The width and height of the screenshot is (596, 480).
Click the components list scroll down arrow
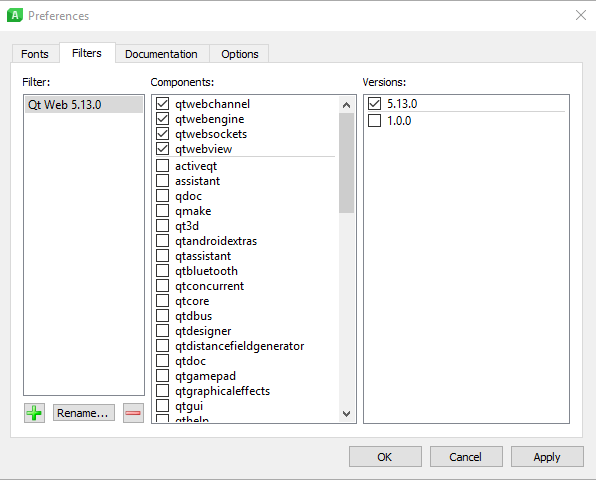pyautogui.click(x=346, y=413)
